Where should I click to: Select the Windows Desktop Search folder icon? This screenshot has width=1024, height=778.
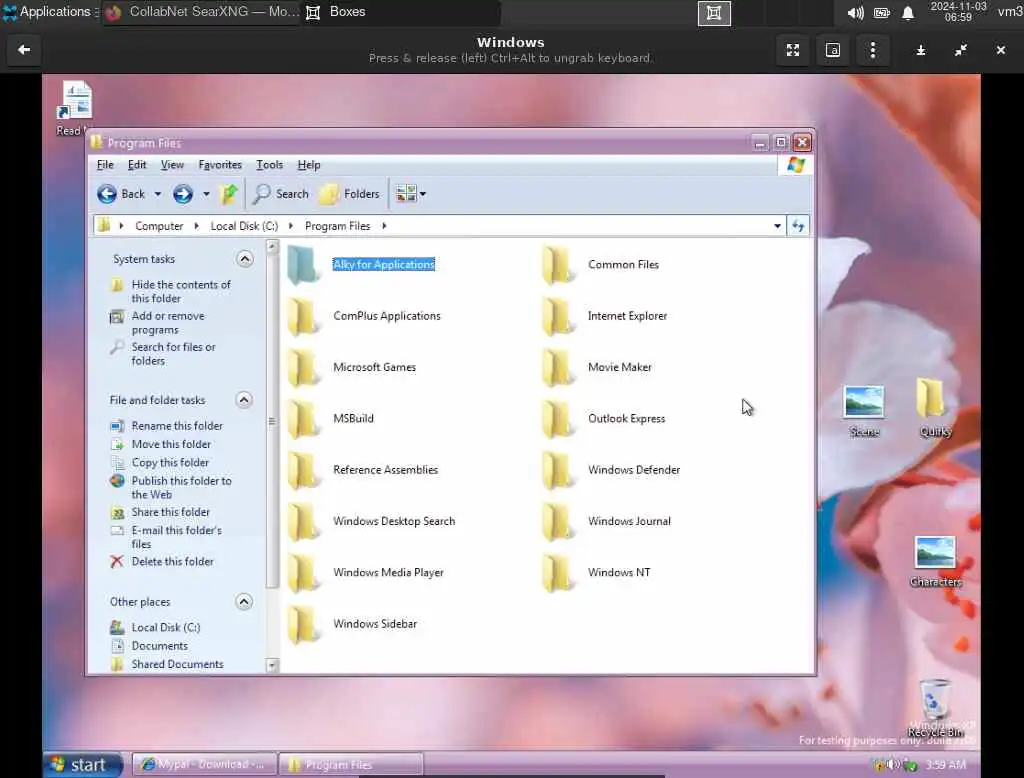303,521
